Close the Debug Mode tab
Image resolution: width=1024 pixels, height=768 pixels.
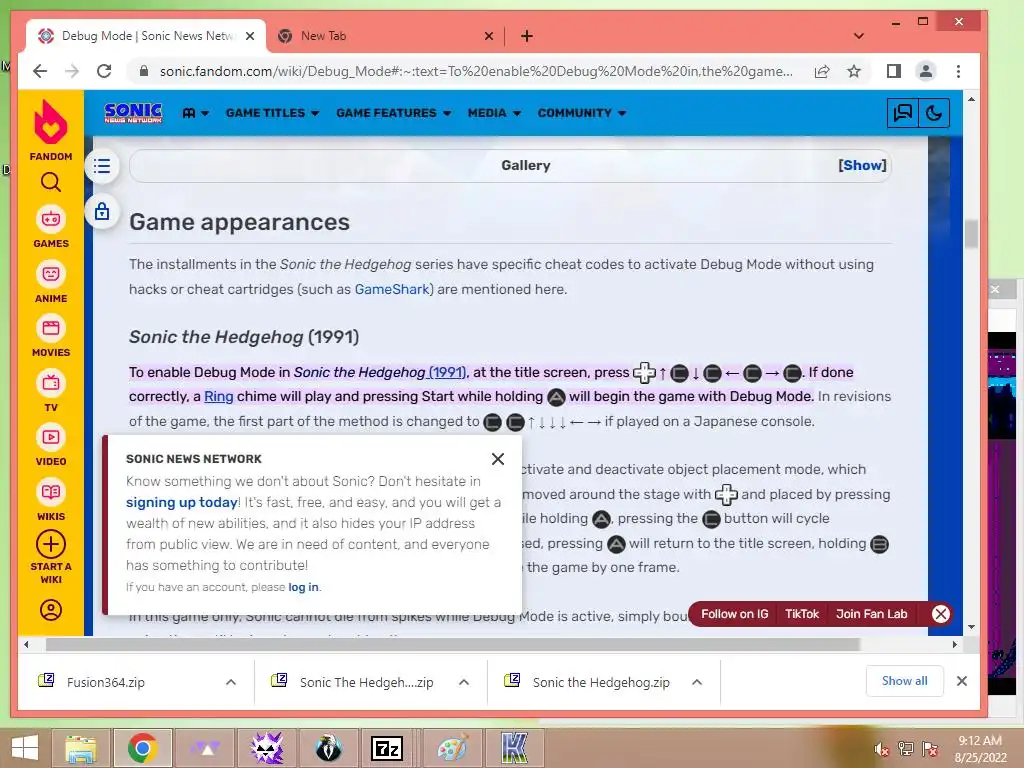click(x=249, y=37)
